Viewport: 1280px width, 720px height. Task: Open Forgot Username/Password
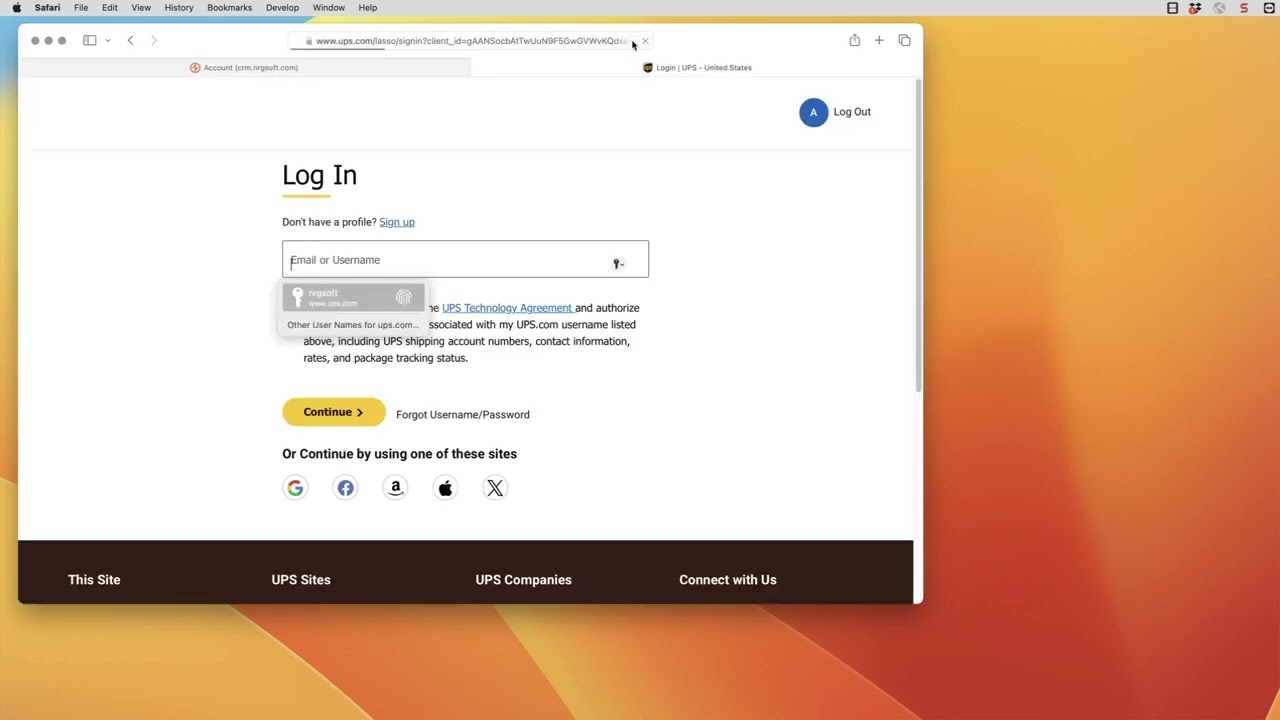[x=462, y=415]
